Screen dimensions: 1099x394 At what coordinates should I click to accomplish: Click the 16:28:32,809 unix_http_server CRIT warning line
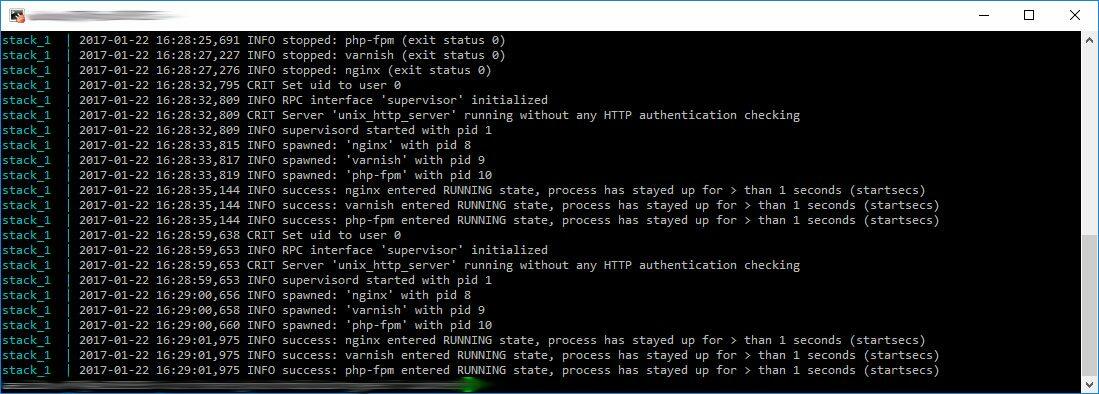click(x=400, y=115)
